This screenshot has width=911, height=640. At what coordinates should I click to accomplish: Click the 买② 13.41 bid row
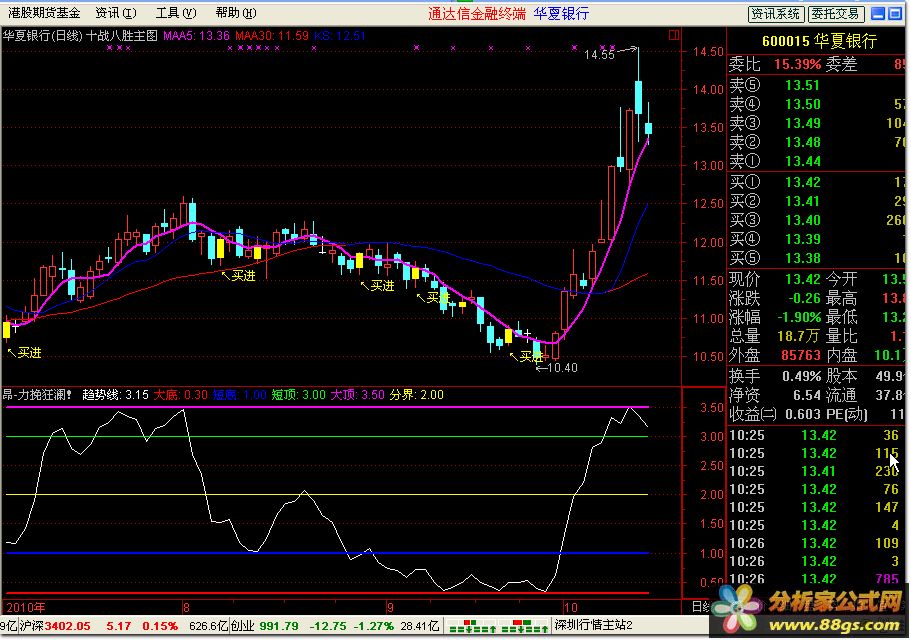click(816, 202)
